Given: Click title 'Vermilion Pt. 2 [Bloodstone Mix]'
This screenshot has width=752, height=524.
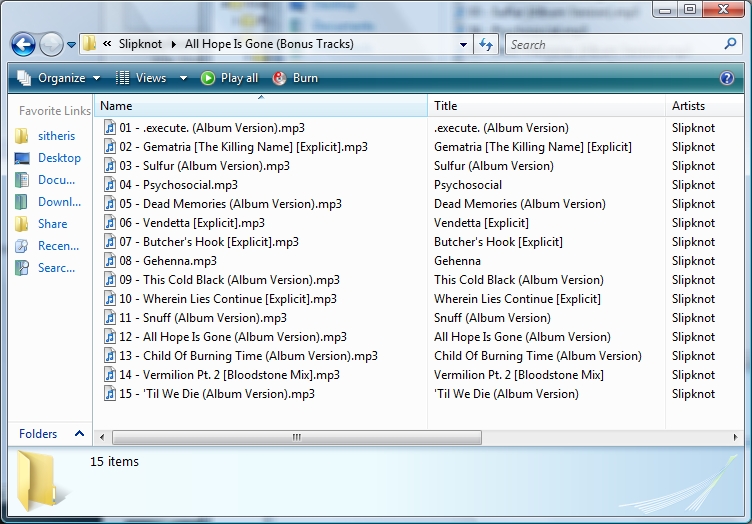Looking at the screenshot, I should [x=519, y=375].
